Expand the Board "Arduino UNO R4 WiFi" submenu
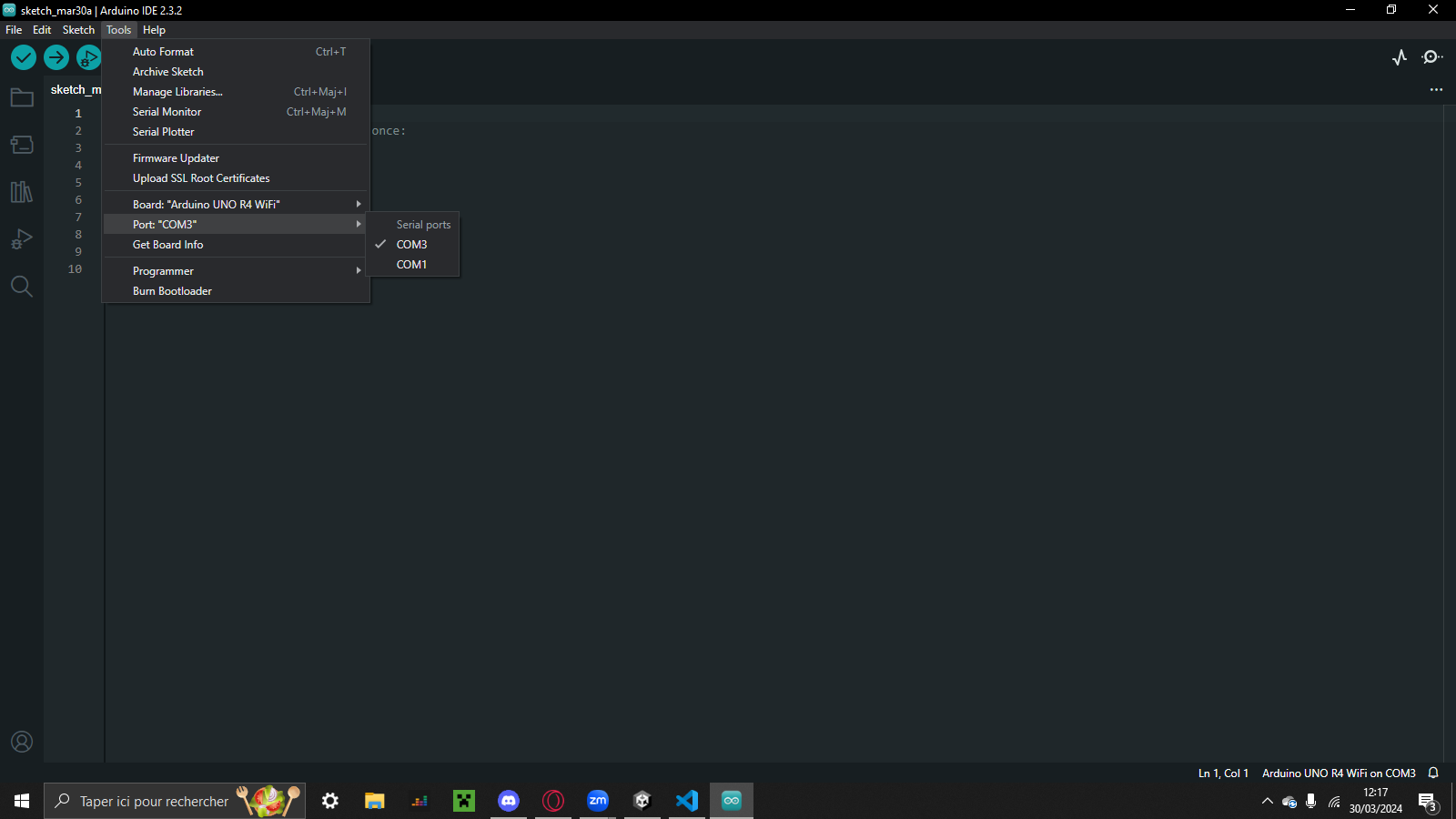1456x819 pixels. coord(237,205)
